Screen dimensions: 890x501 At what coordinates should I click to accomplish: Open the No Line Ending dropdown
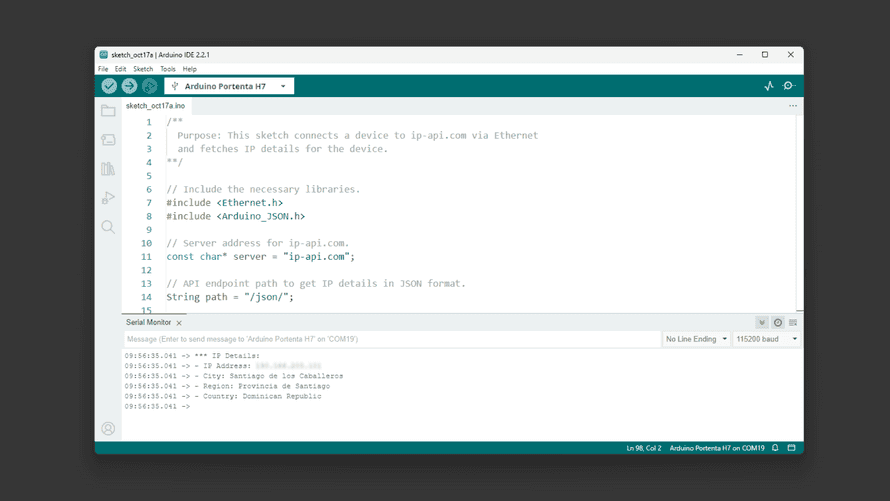point(696,339)
